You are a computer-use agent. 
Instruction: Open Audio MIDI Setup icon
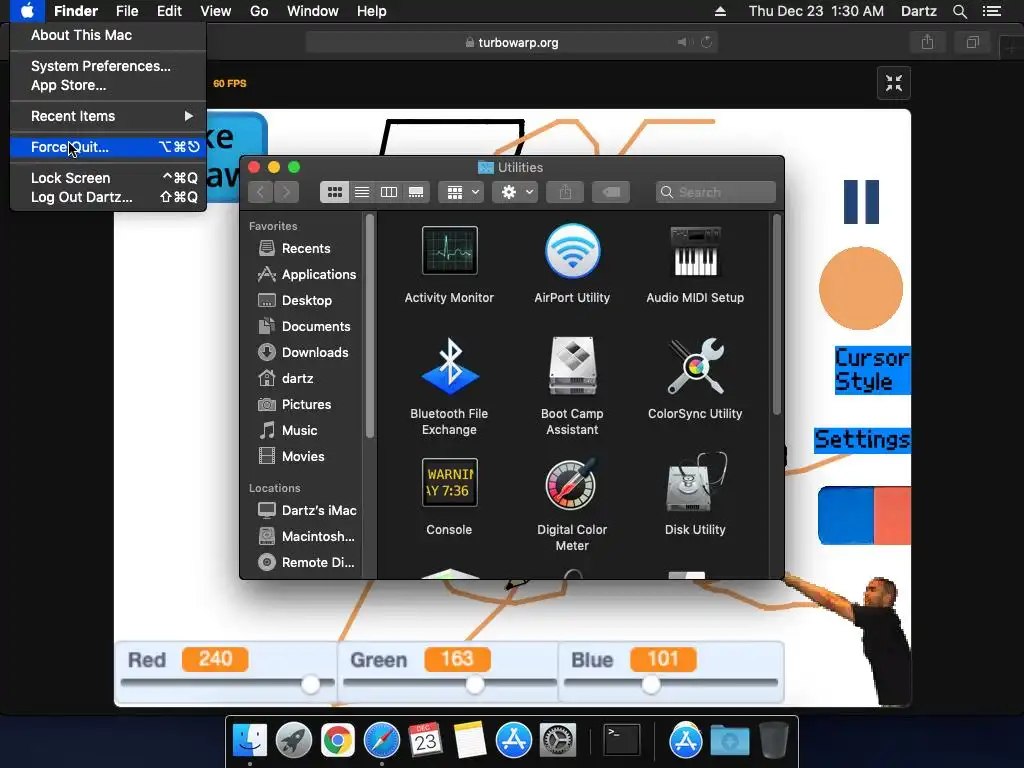tap(695, 251)
